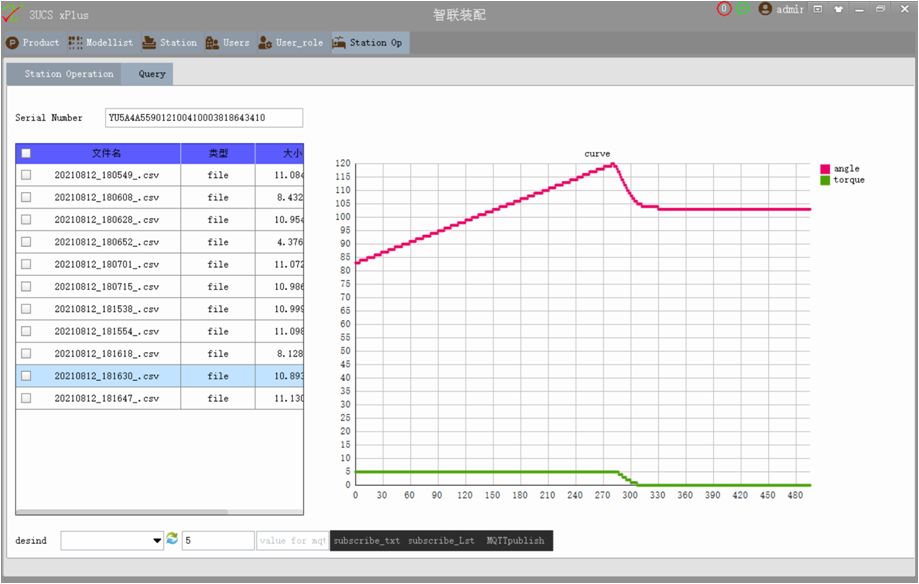Viewport: 919px width, 584px height.
Task: Select file name 20210812_180549_.csv
Action: [107, 175]
